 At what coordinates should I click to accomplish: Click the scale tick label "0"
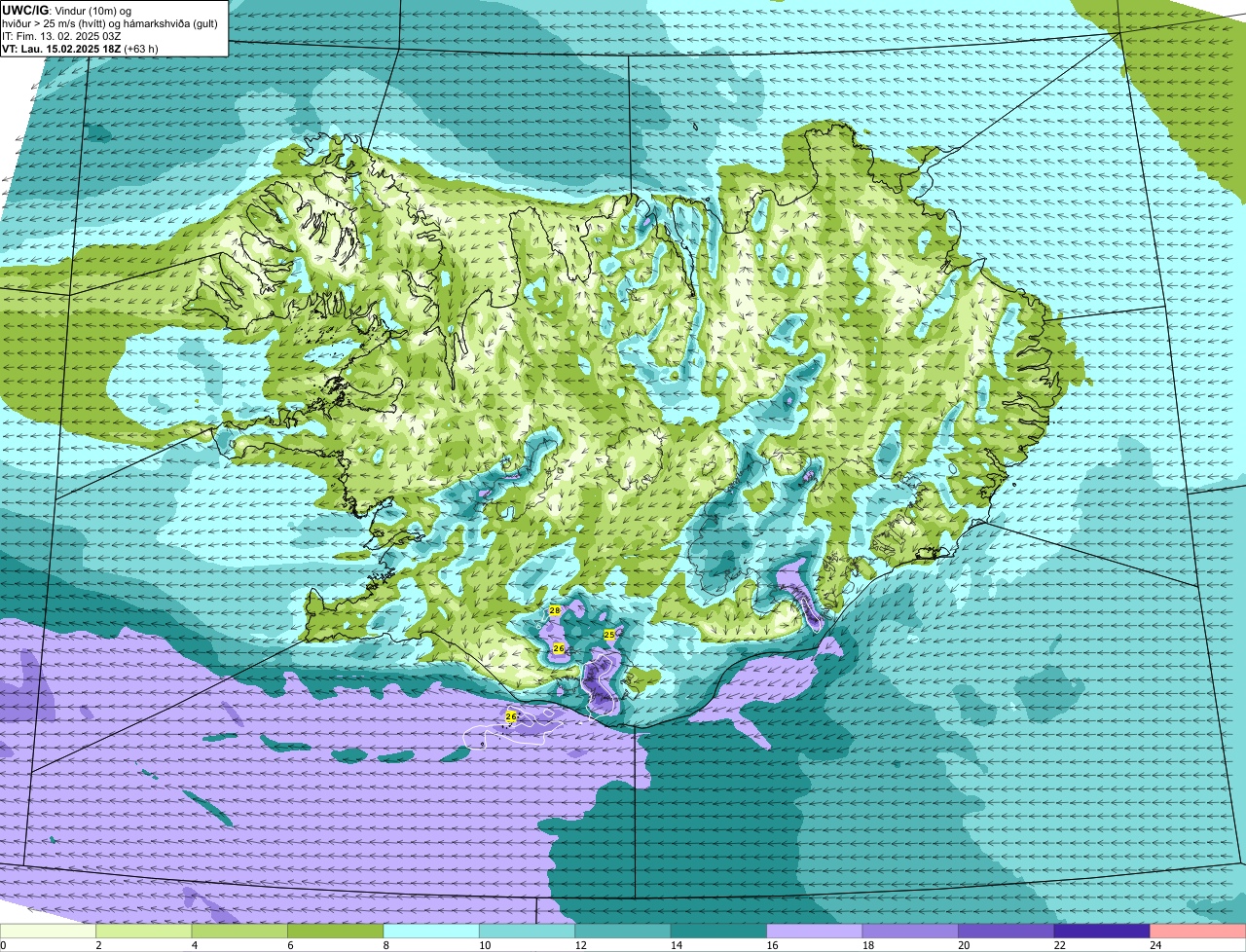[x=3, y=945]
